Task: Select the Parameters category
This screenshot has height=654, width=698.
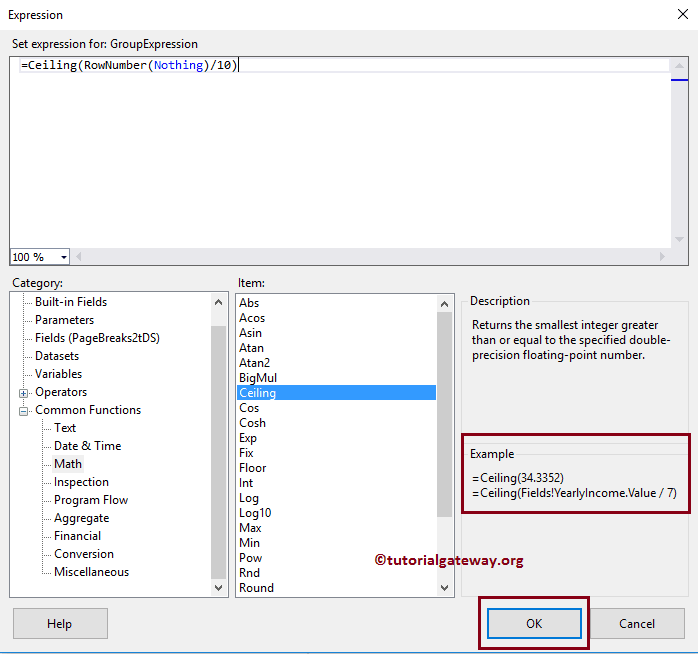Action: click(65, 320)
